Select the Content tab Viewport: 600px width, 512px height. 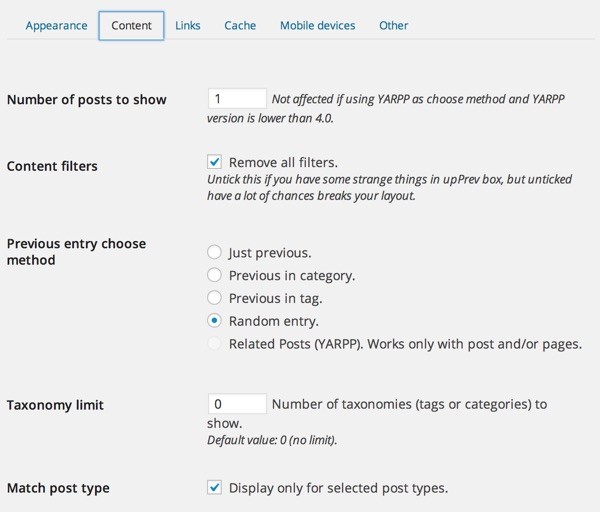131,26
